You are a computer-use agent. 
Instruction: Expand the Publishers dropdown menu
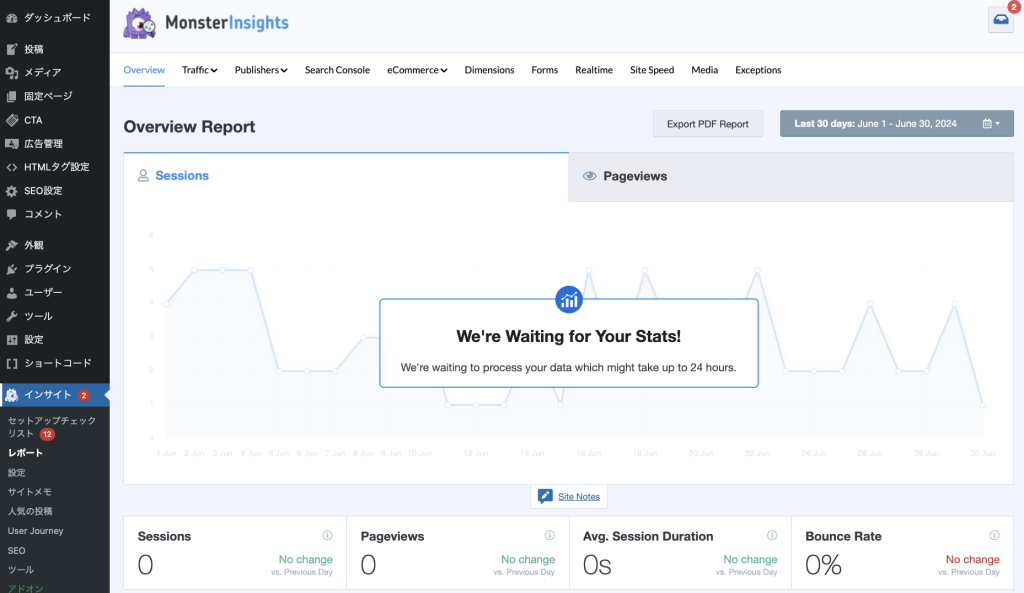260,70
